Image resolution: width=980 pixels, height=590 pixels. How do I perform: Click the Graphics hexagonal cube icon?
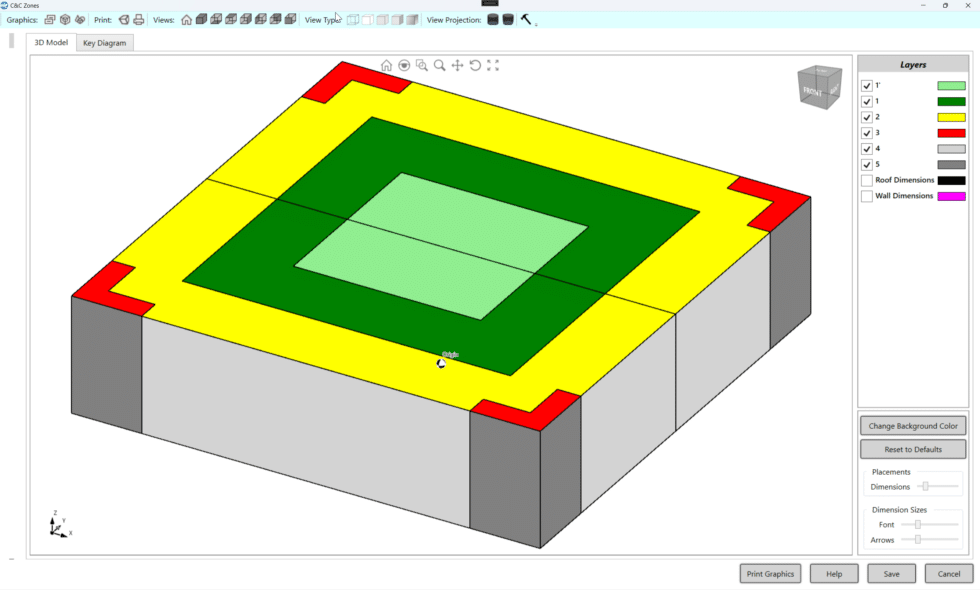tap(65, 20)
